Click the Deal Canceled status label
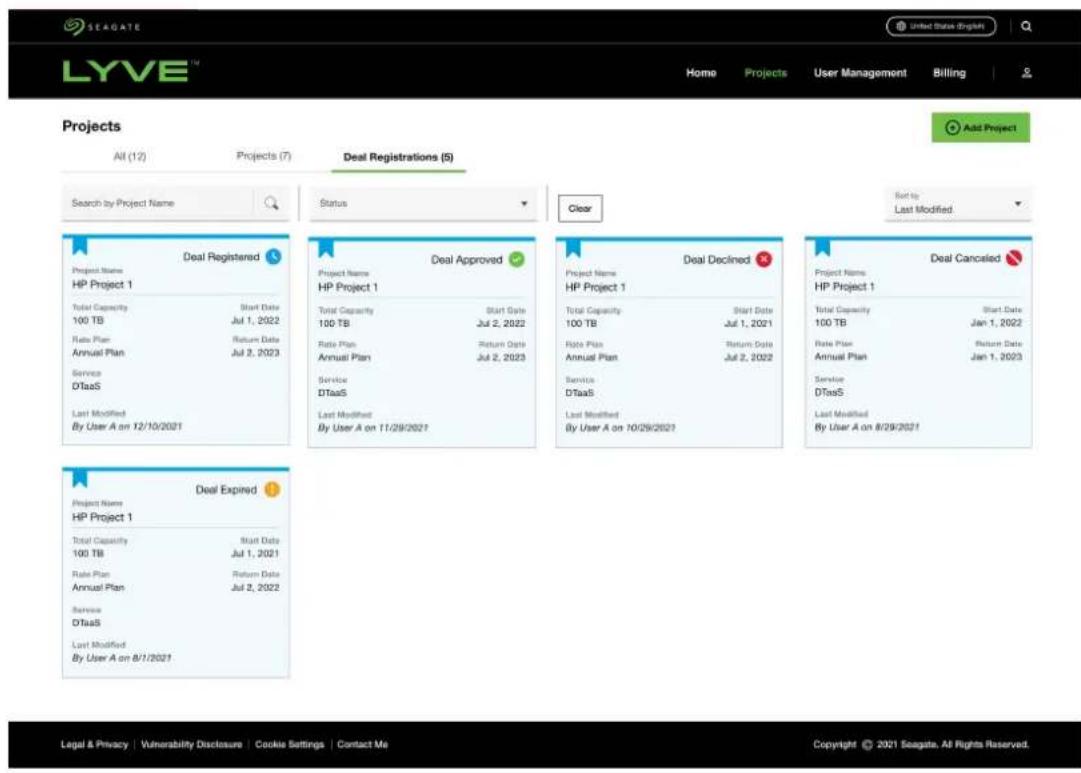The width and height of the screenshot is (1081, 773). (965, 258)
